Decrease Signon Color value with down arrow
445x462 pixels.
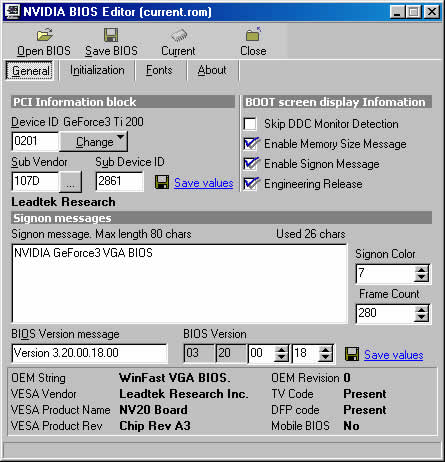point(421,278)
